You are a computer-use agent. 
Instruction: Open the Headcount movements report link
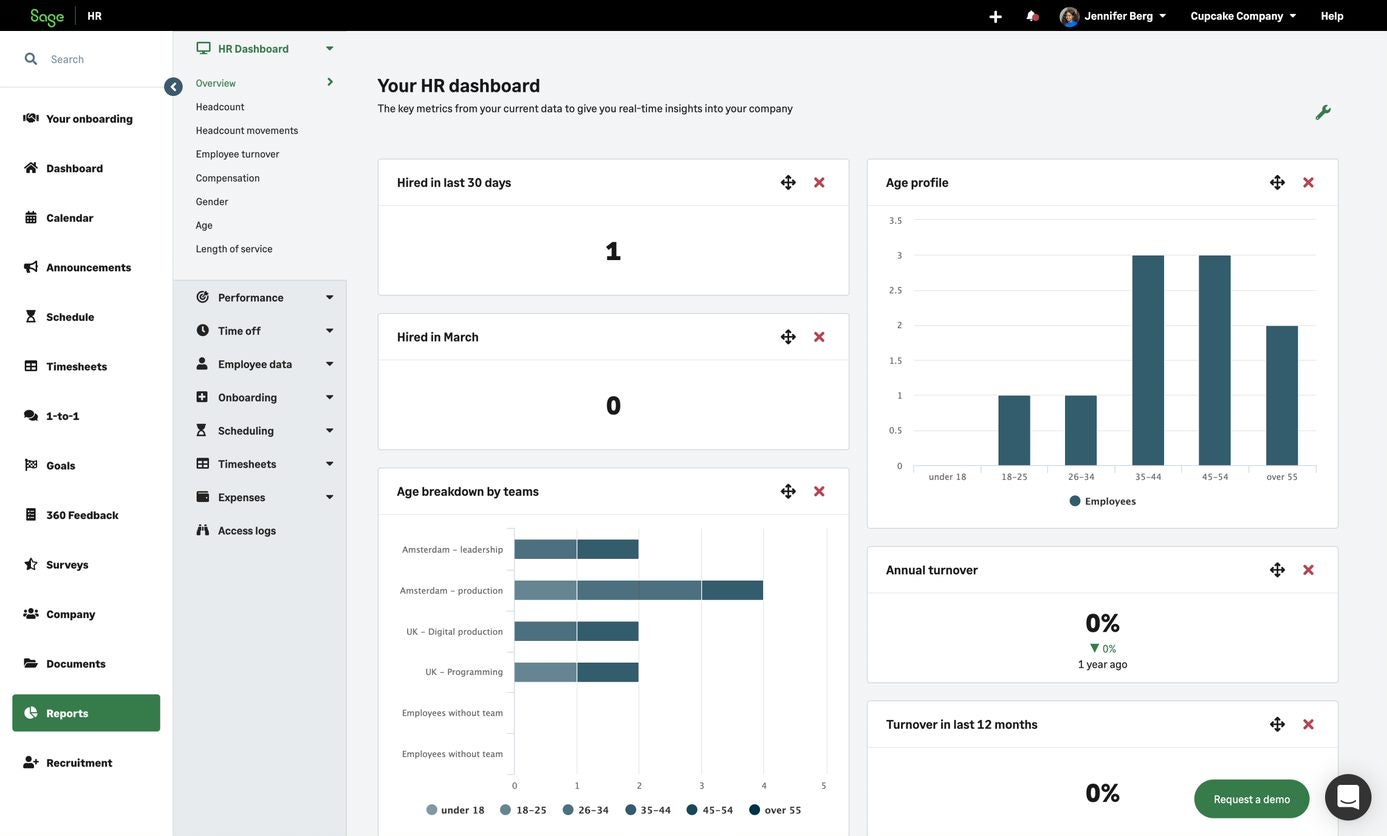[x=247, y=131]
